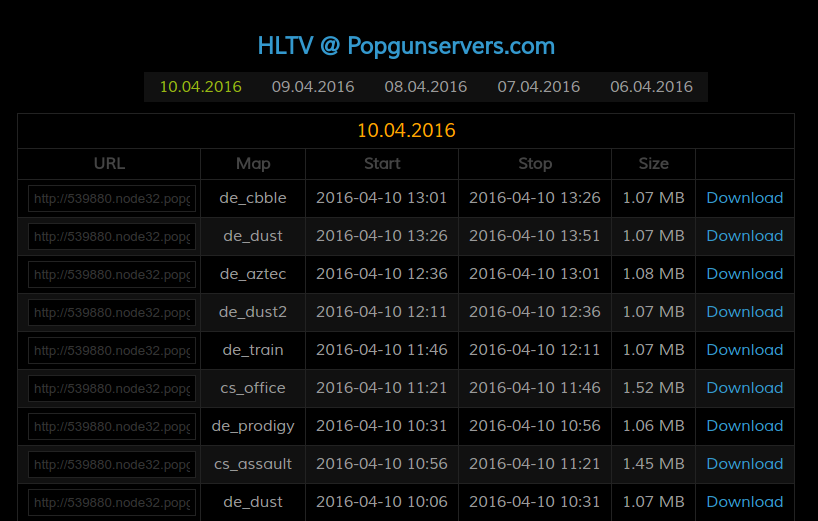This screenshot has height=521, width=818.
Task: Click the 1.06 MB size cell
Action: tap(653, 427)
